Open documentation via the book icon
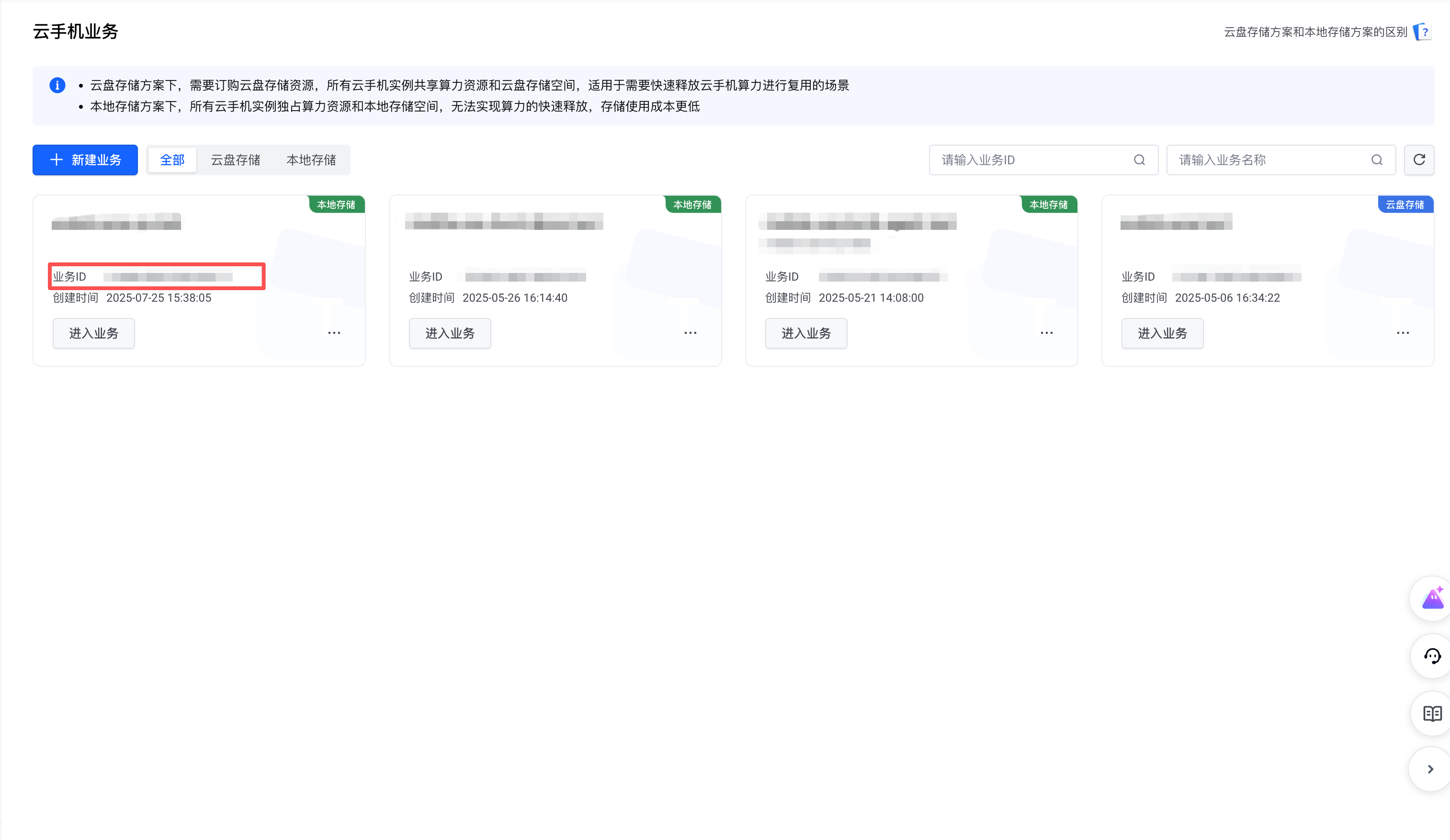 pos(1431,714)
